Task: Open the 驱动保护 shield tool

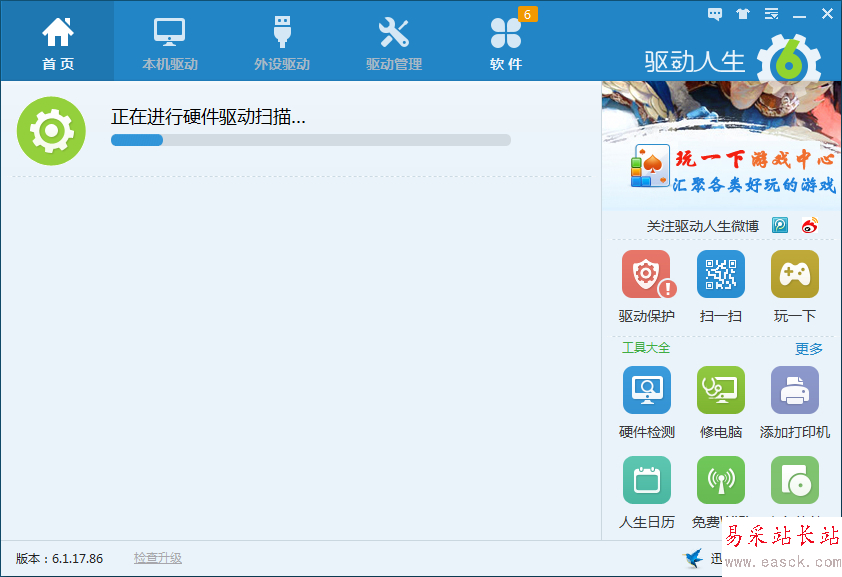Action: (x=647, y=287)
